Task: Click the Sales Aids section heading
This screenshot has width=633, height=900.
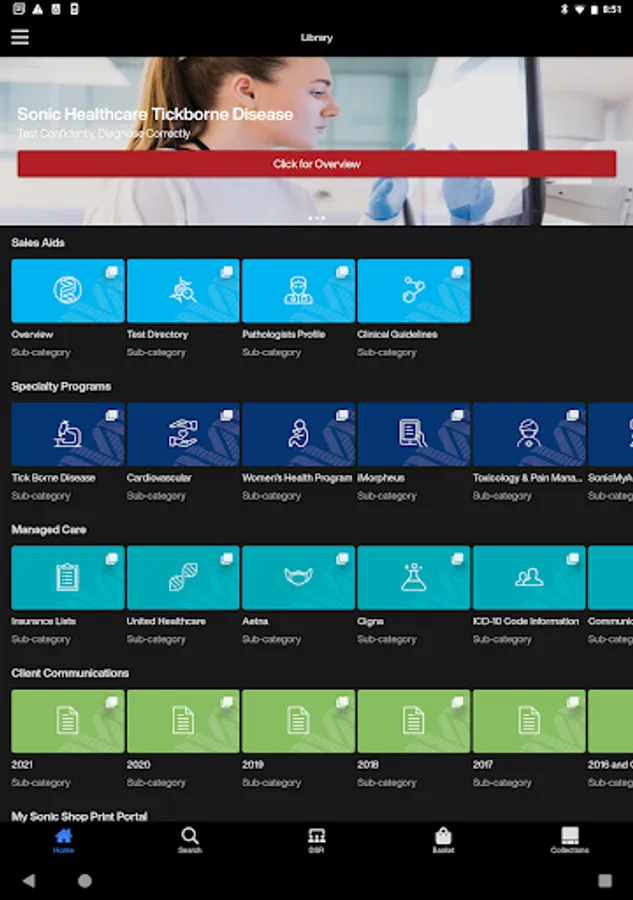Action: pos(38,243)
